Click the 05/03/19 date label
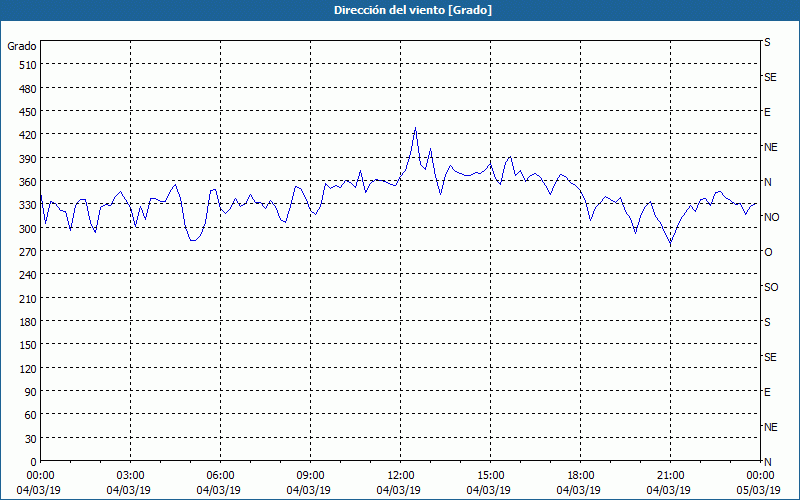 pyautogui.click(x=758, y=490)
